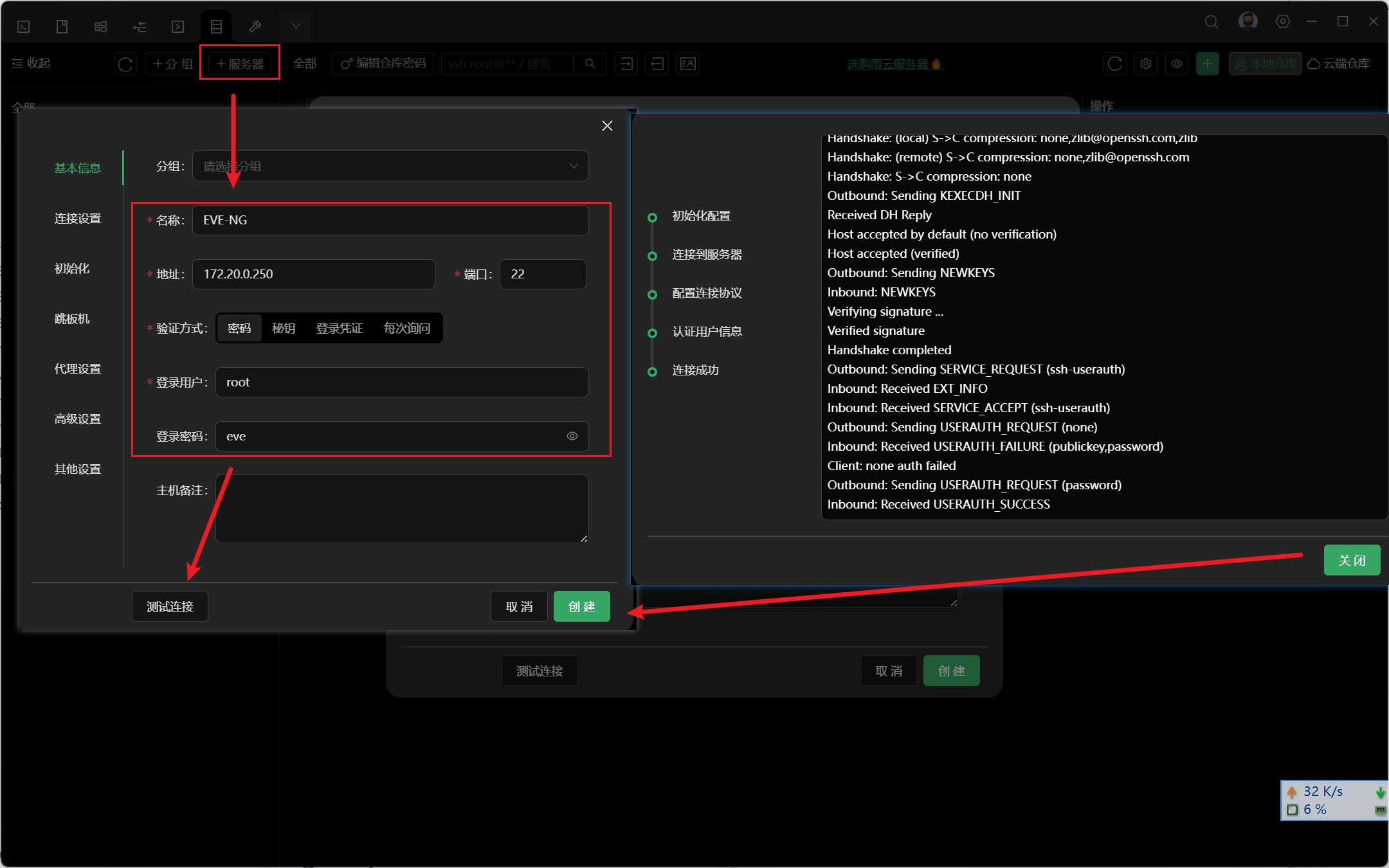Expand the top bar chevron dropdown
Screen dimensions: 1389x868
click(296, 26)
